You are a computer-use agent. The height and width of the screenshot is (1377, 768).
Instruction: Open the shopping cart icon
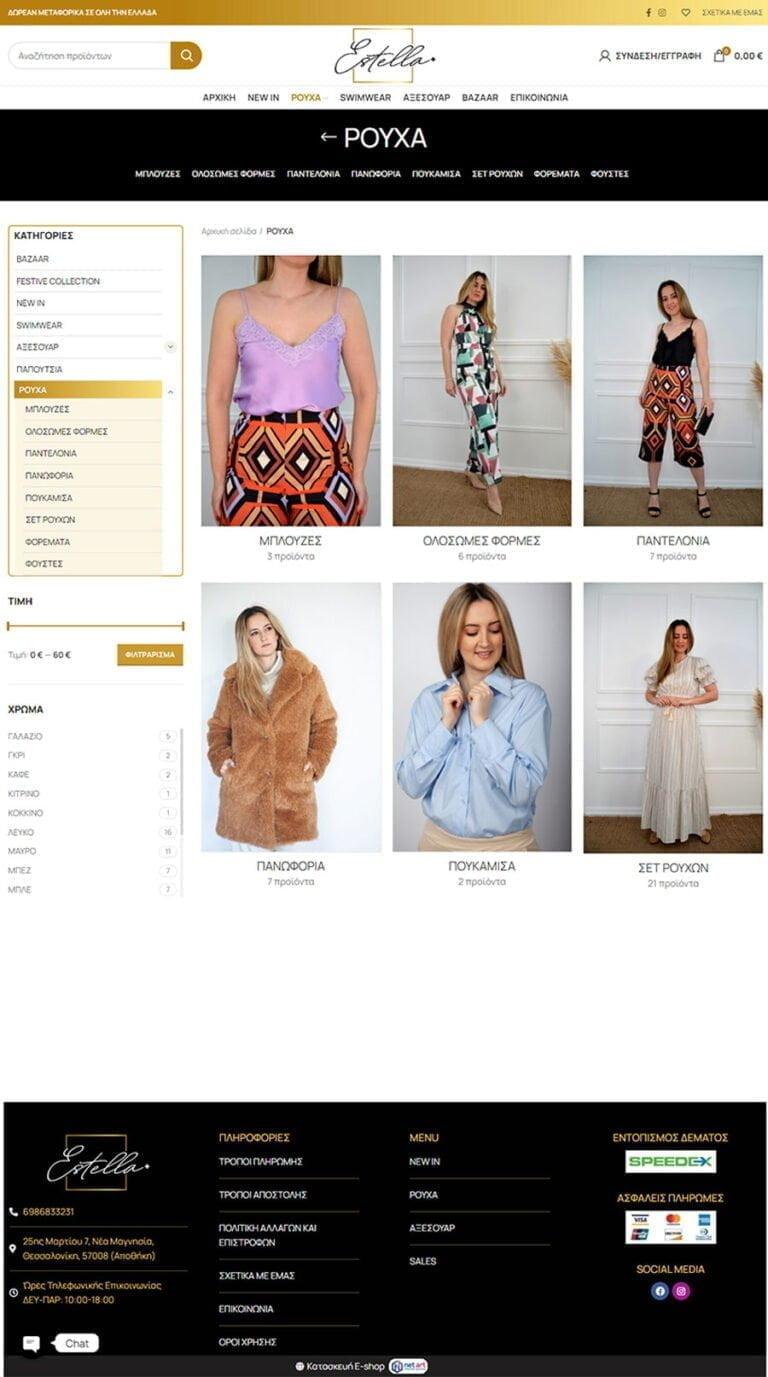[x=719, y=55]
